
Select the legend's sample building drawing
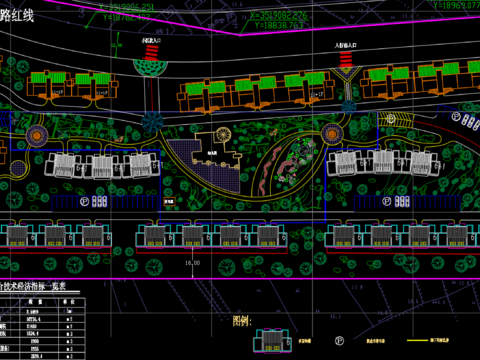point(273,340)
